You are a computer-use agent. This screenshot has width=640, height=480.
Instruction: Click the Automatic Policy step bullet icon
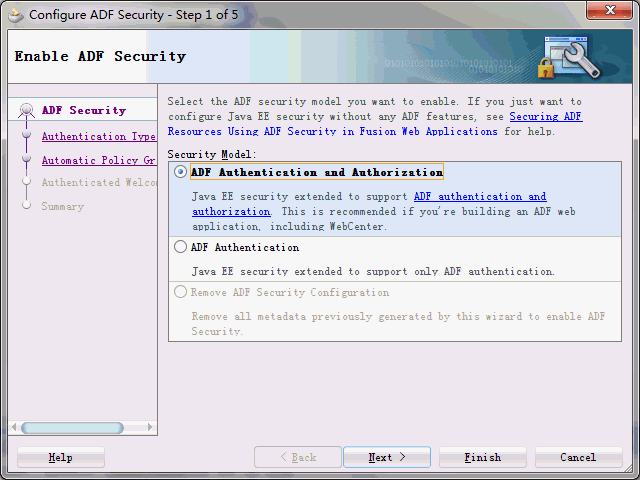pyautogui.click(x=27, y=158)
